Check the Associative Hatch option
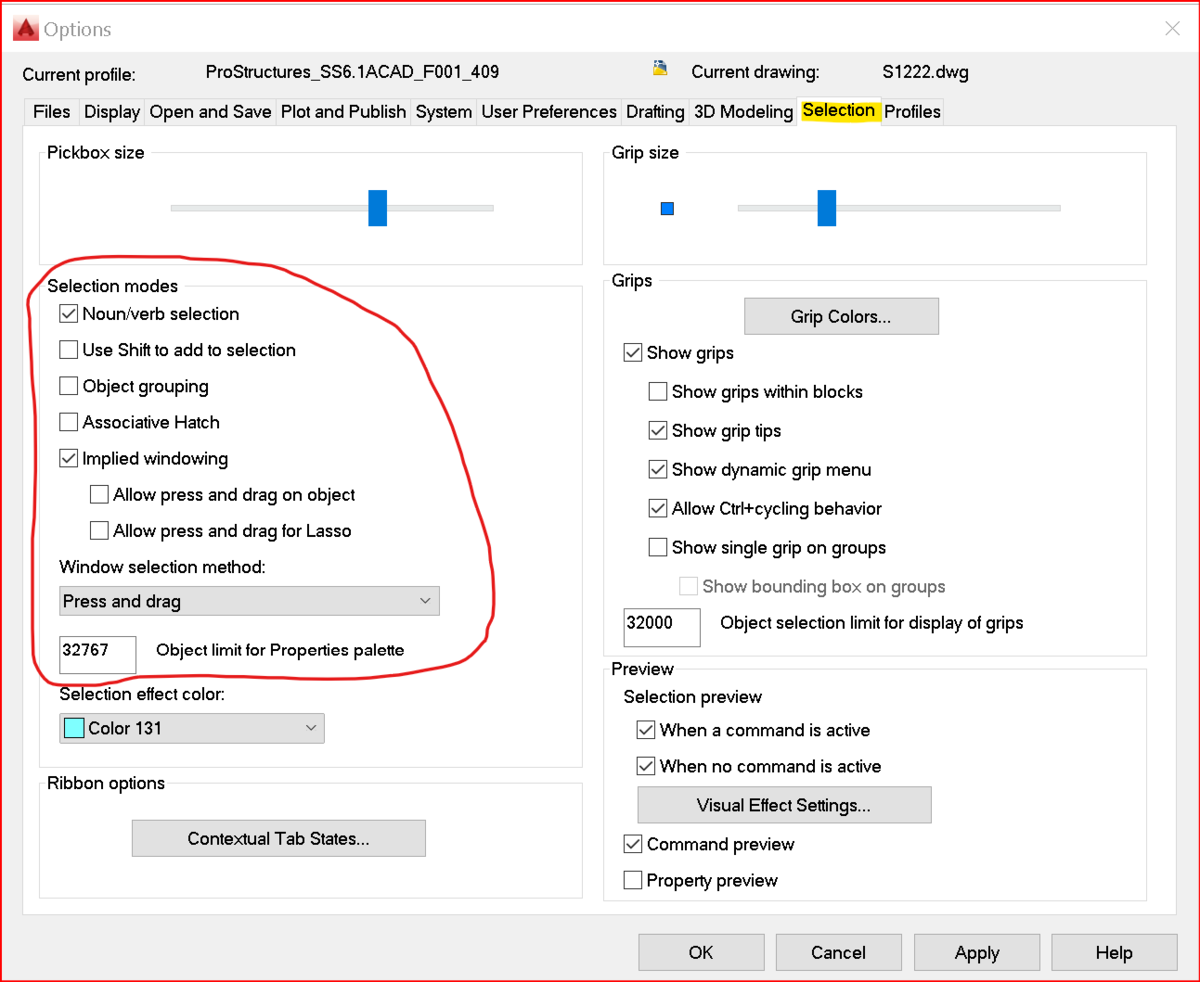The height and width of the screenshot is (982, 1200). (x=68, y=422)
